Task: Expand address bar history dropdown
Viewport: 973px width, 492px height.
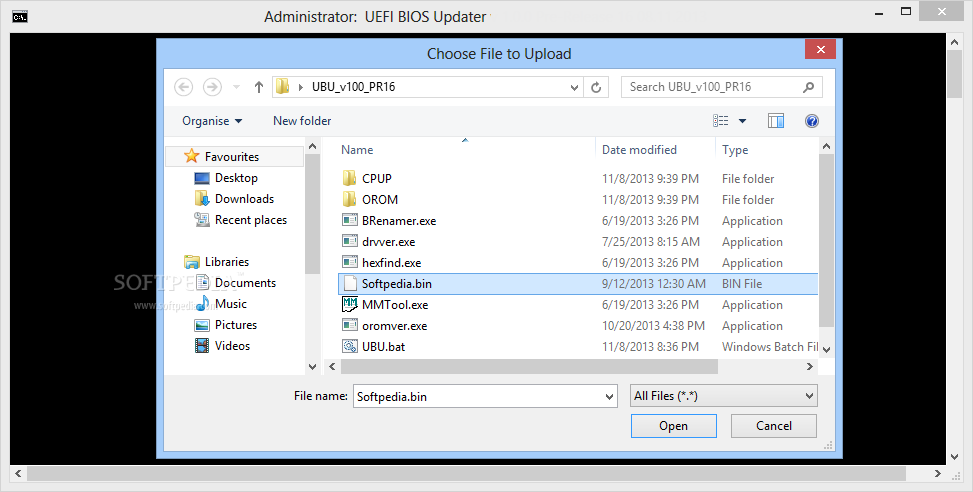Action: (574, 87)
